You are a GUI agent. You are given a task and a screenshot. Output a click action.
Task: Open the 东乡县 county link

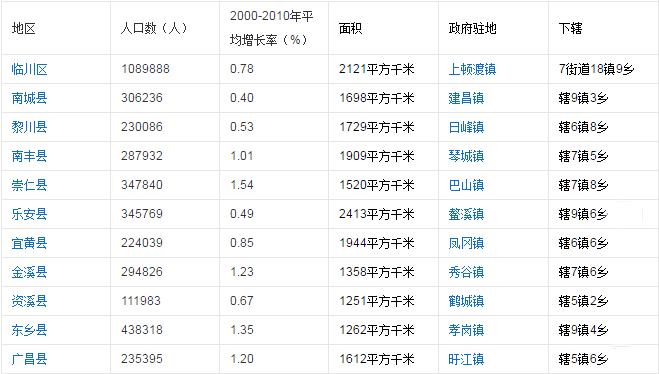pyautogui.click(x=29, y=330)
